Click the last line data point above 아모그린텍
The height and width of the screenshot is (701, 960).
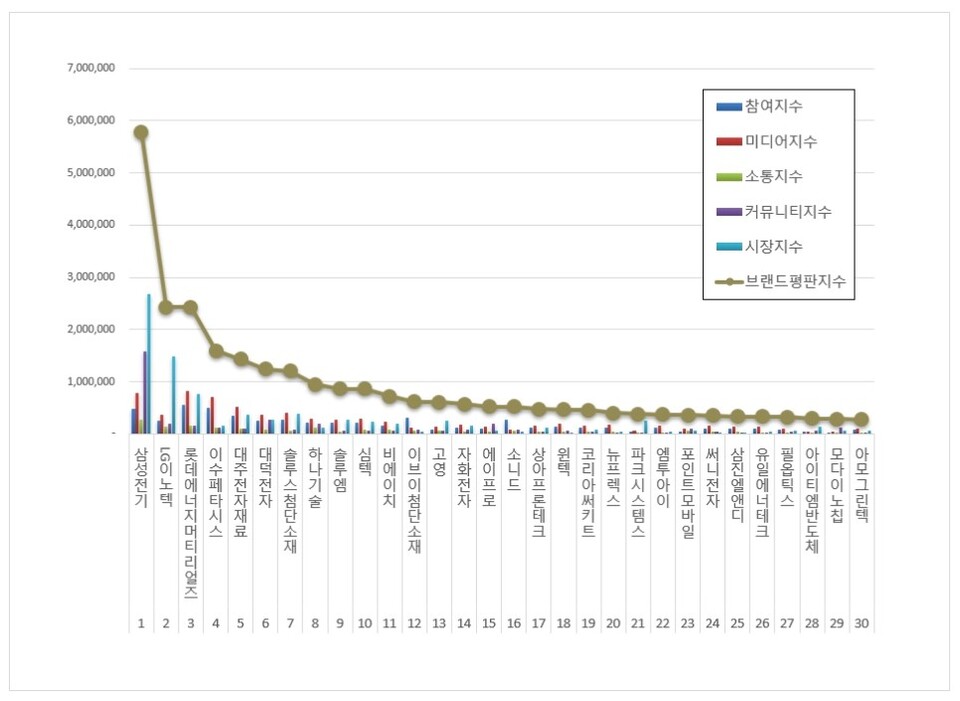[861, 420]
